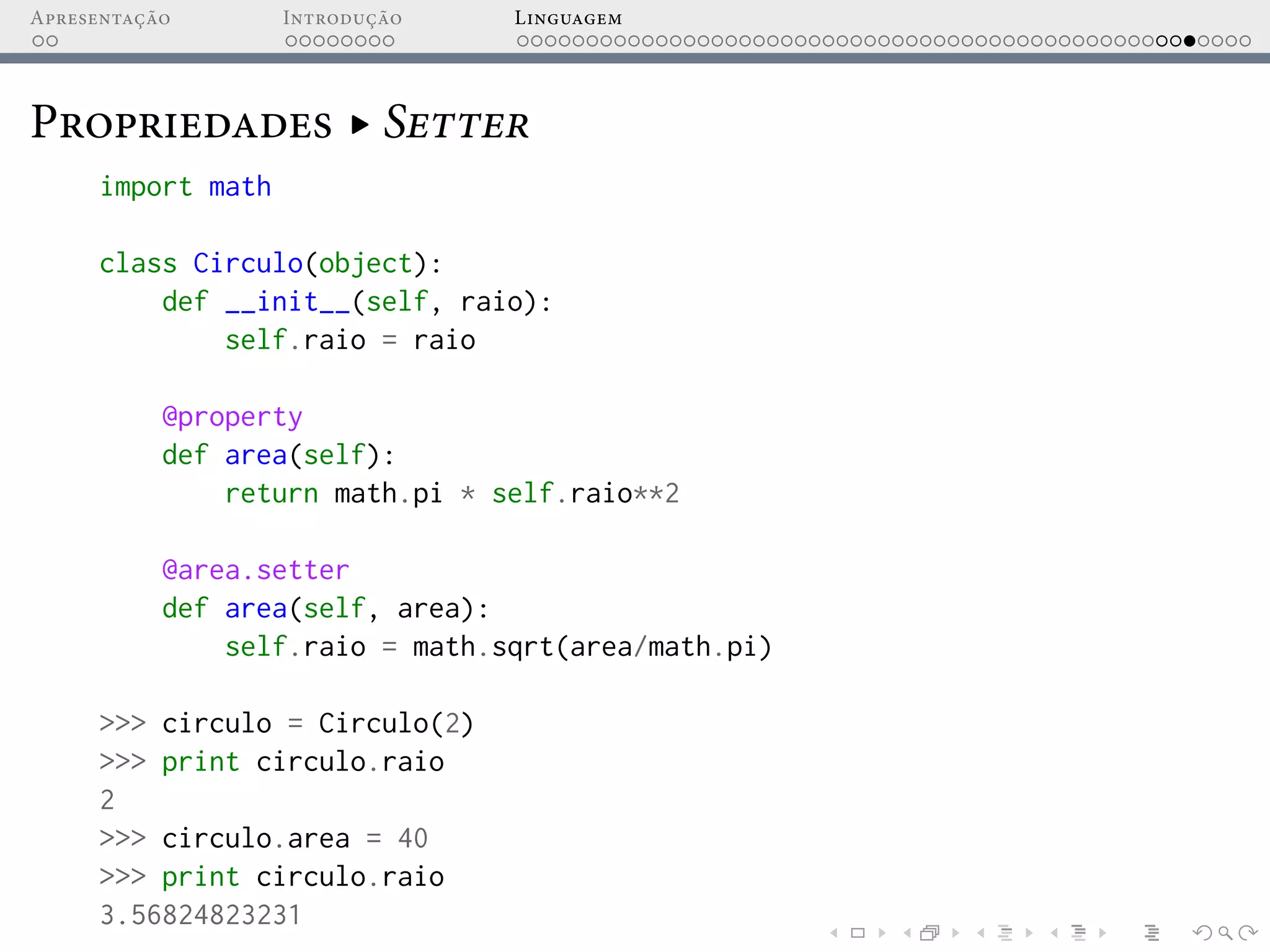Go to next subsection arrow
Viewport: 1270px width, 952px height.
pos(1029,933)
